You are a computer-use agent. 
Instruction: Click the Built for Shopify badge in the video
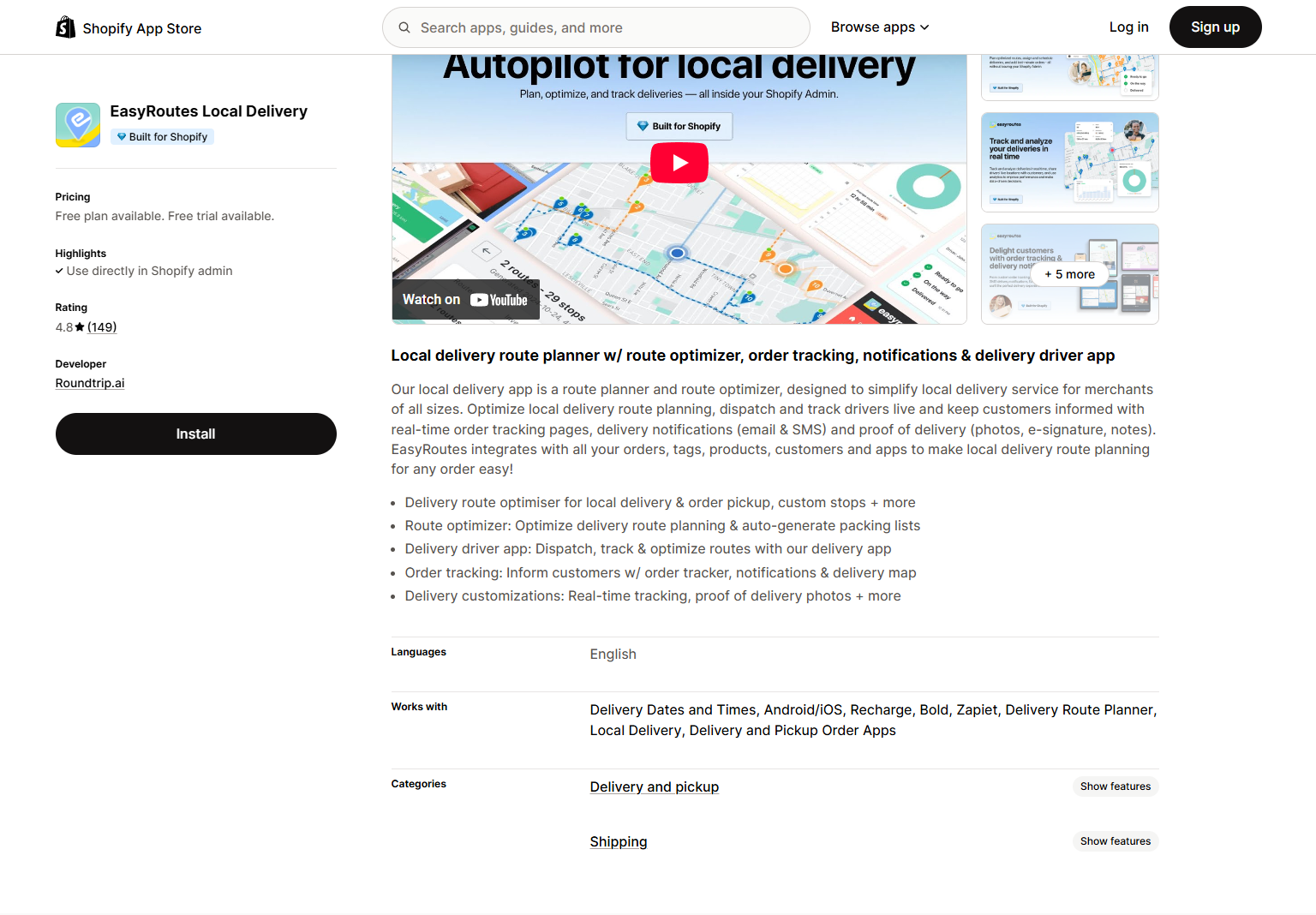coord(679,126)
